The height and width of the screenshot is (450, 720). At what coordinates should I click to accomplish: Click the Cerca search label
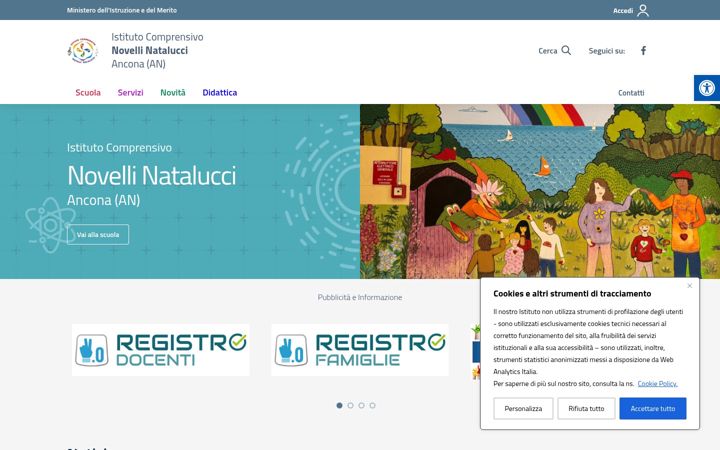[x=547, y=51]
